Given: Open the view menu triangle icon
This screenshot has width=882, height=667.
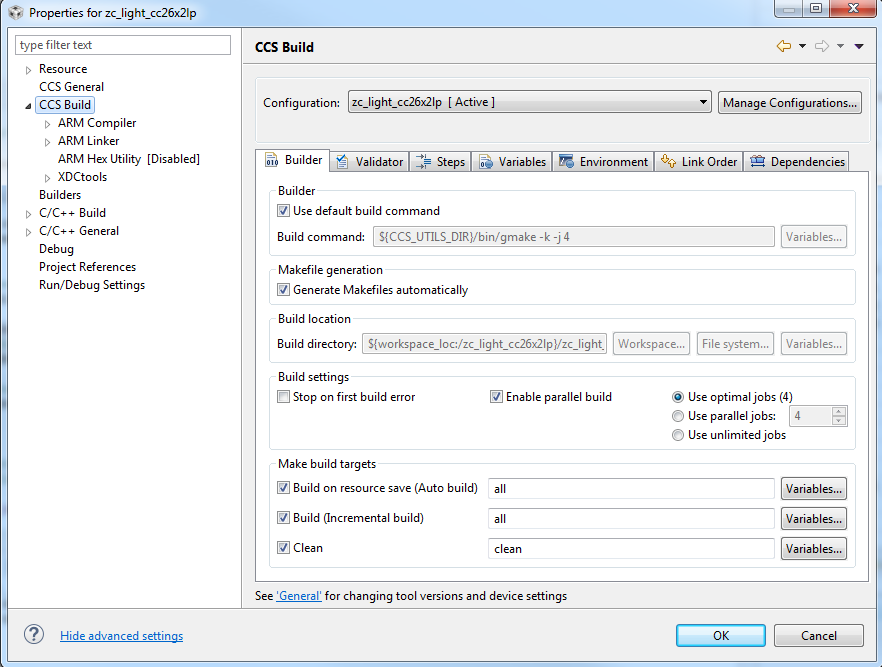Looking at the screenshot, I should [859, 47].
